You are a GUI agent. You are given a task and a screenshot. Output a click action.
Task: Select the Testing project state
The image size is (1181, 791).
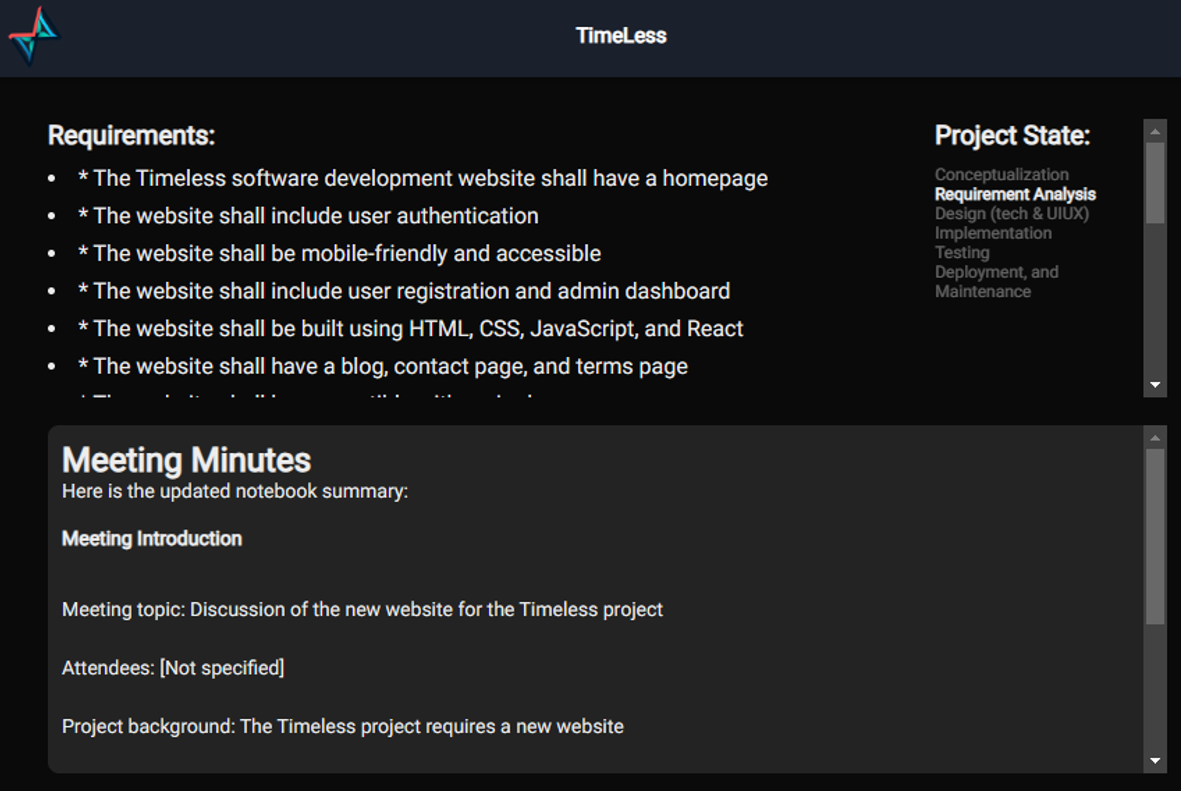[962, 252]
